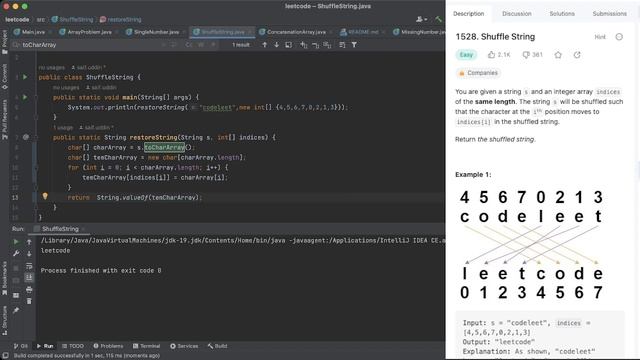The height and width of the screenshot is (360, 640).
Task: Open the search history magnifier dropdown
Action: coord(16,45)
